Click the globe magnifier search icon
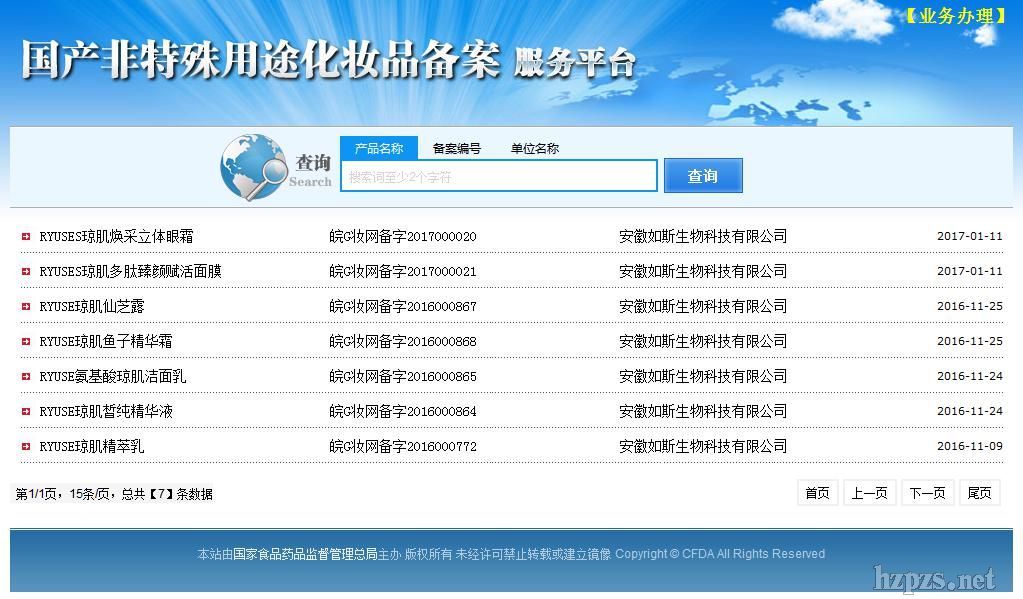 click(x=252, y=167)
